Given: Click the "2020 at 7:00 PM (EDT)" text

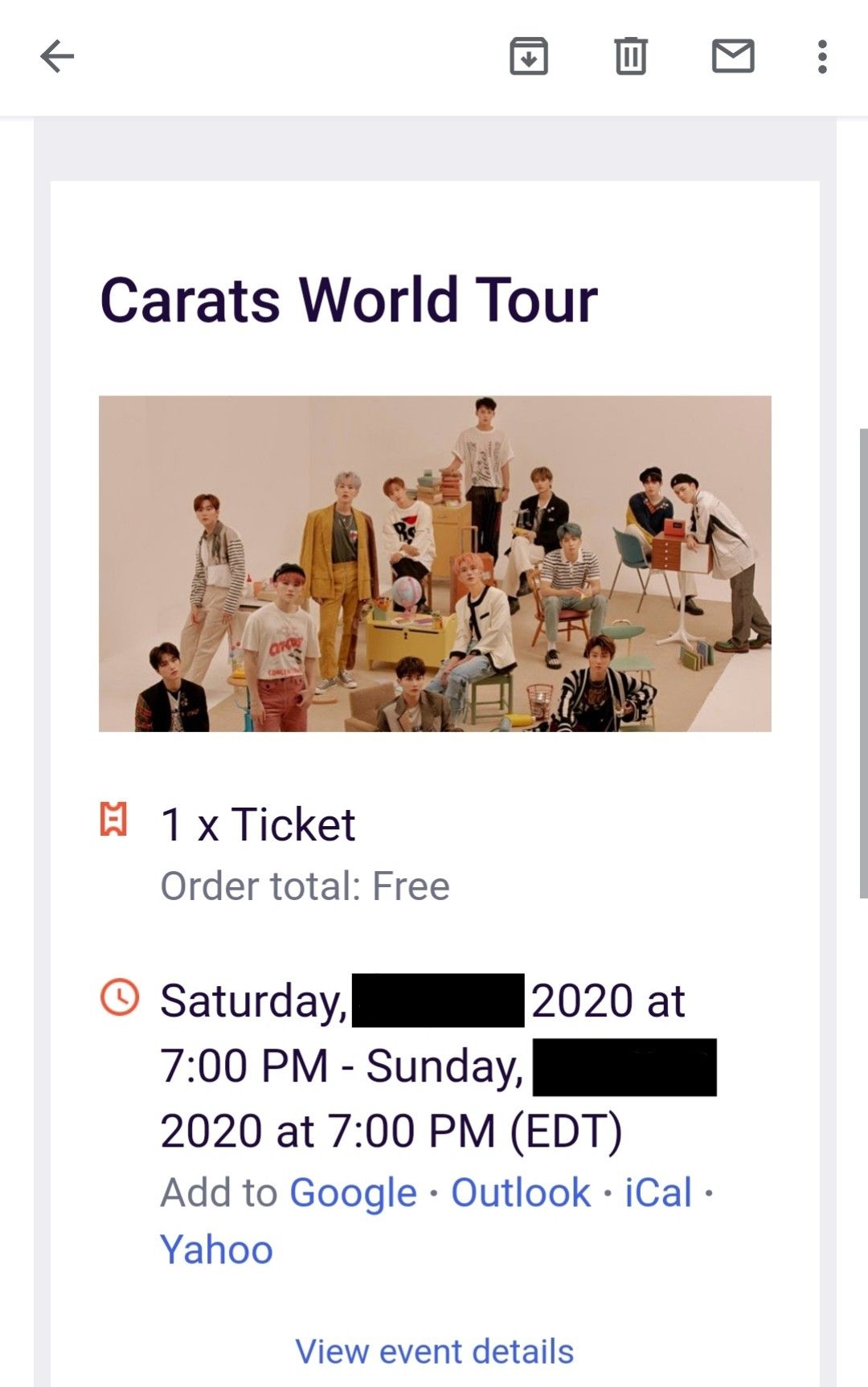Looking at the screenshot, I should click(x=391, y=1131).
